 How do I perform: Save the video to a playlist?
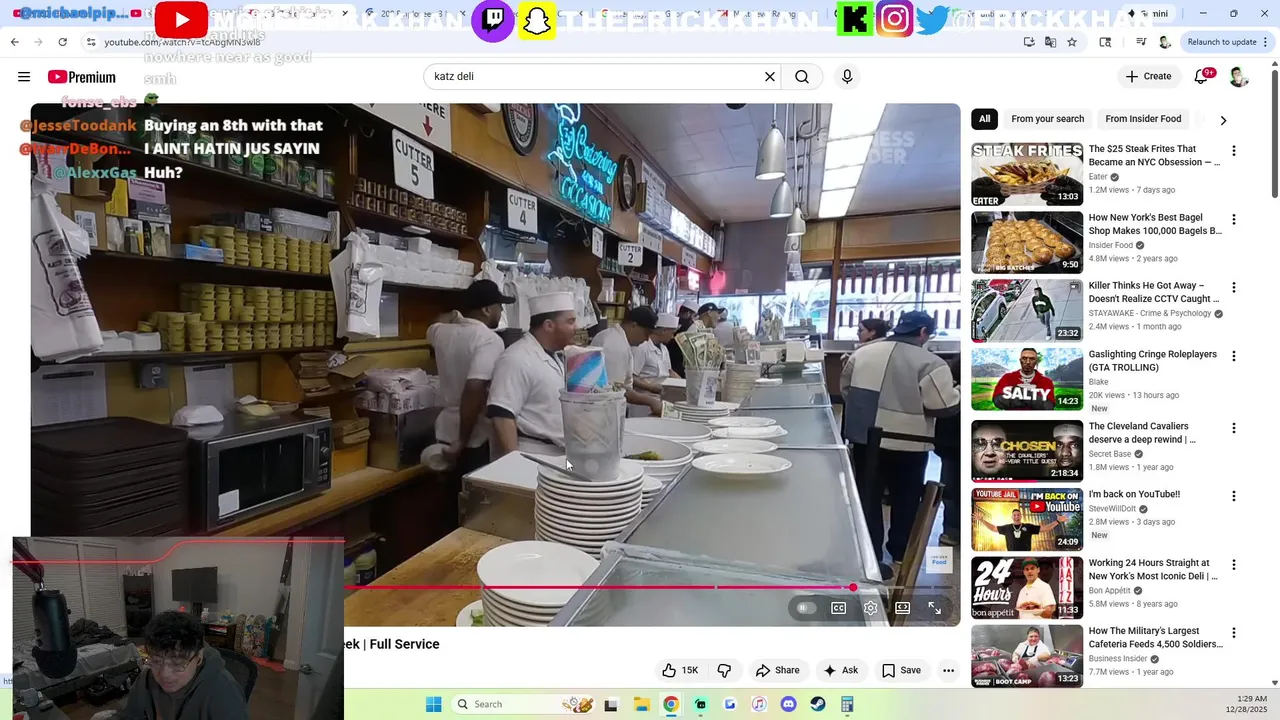pos(901,670)
